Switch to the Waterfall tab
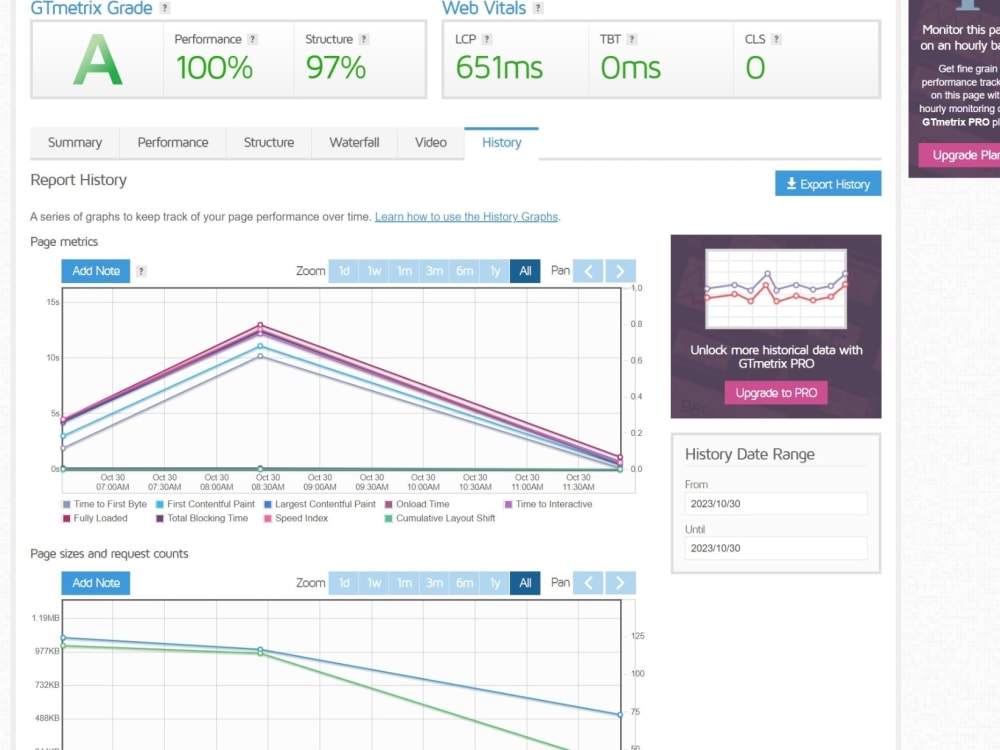The image size is (1000, 750). coord(353,142)
